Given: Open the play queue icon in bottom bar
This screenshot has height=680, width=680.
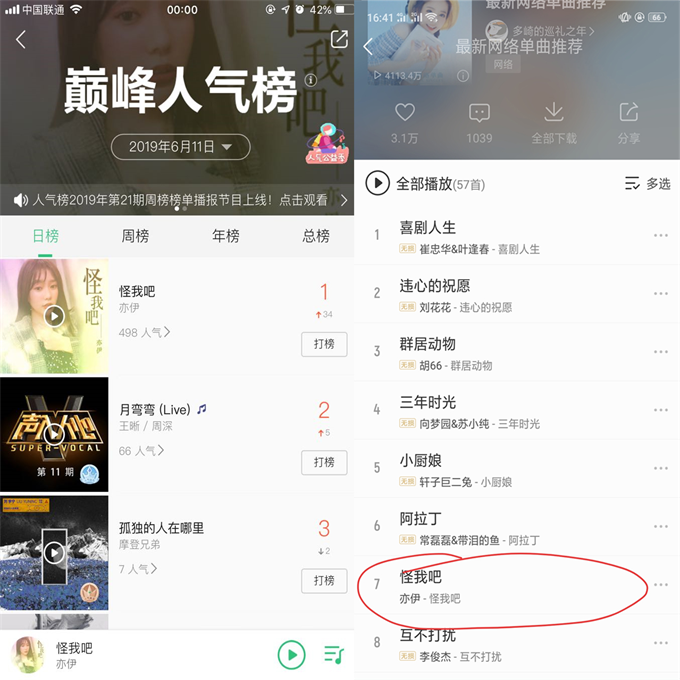Looking at the screenshot, I should [334, 654].
